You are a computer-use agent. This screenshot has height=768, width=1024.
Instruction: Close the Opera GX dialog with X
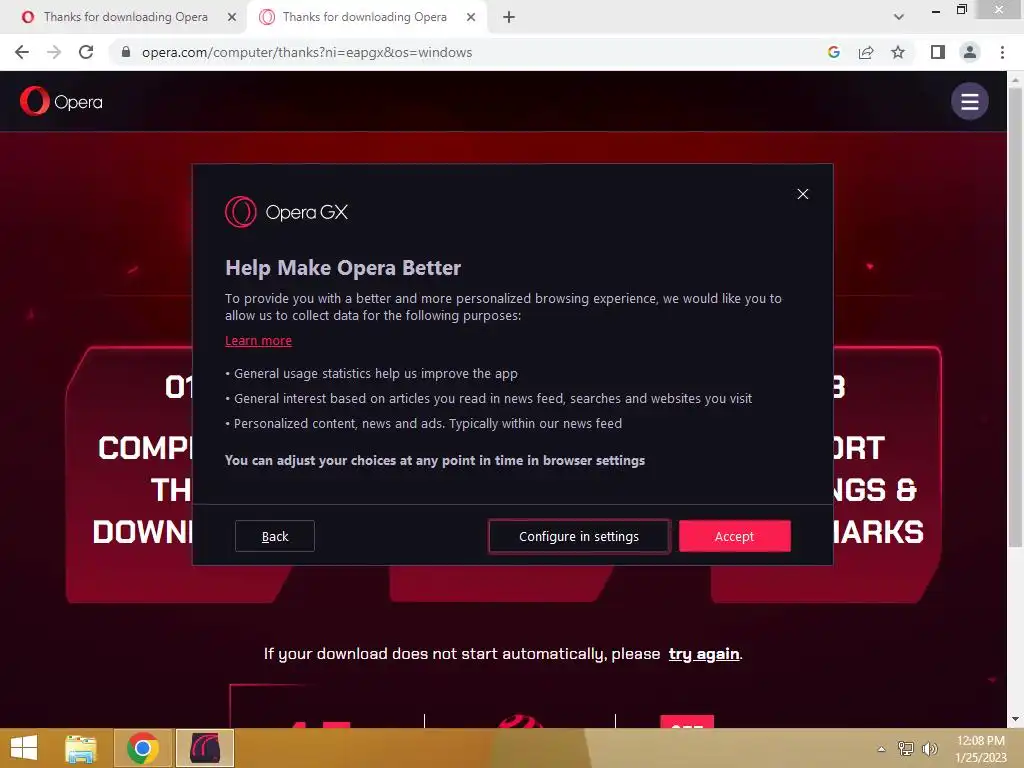tap(803, 194)
